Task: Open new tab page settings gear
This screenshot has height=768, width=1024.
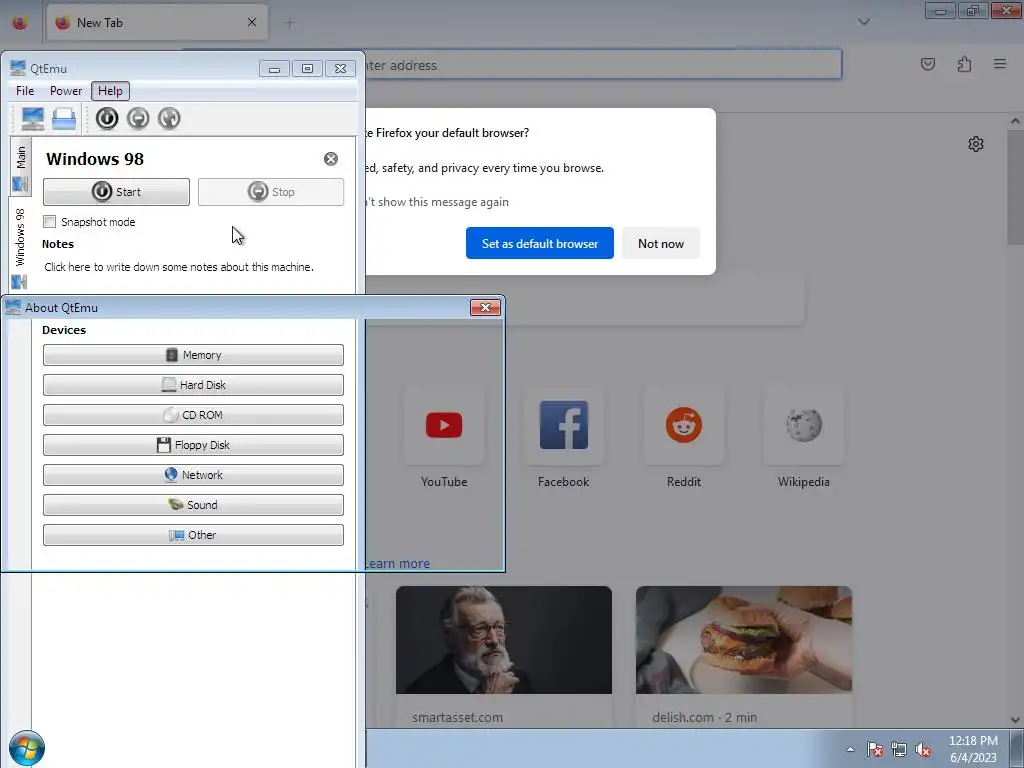Action: click(976, 144)
